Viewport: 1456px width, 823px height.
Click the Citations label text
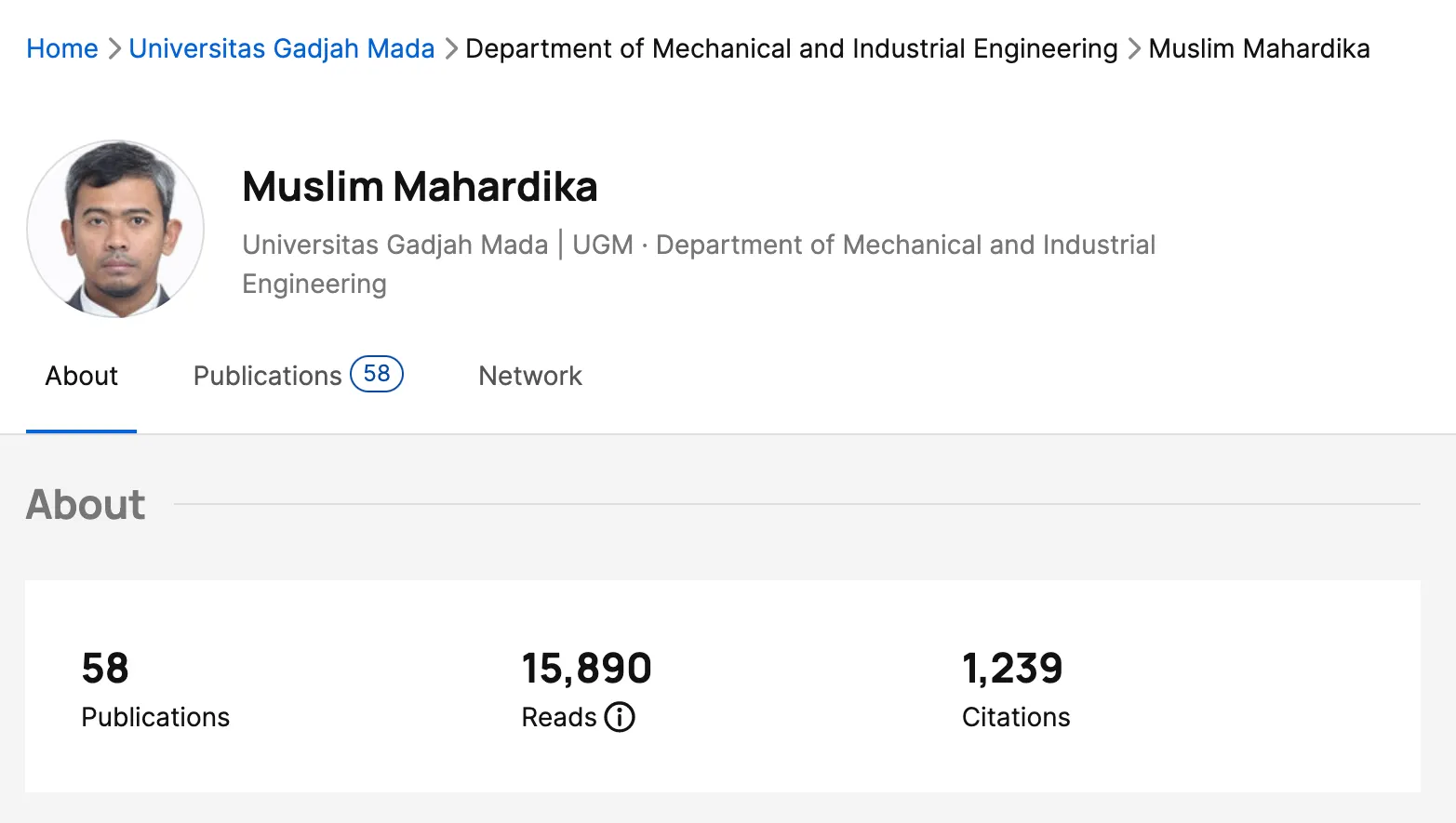tap(1016, 717)
